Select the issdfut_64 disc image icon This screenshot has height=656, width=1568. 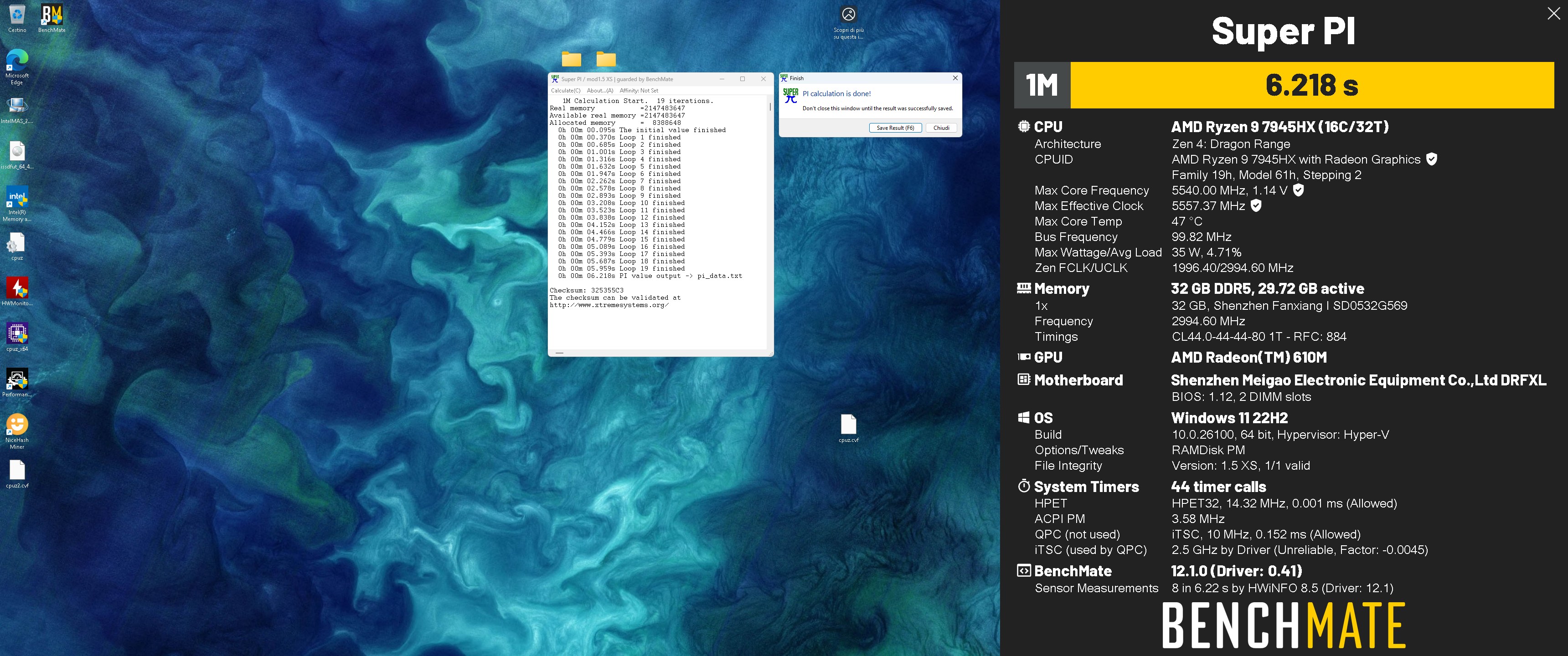pos(17,156)
